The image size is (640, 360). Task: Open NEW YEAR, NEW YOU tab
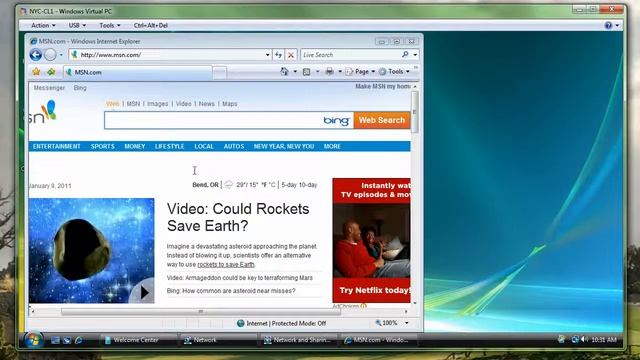pyautogui.click(x=284, y=147)
